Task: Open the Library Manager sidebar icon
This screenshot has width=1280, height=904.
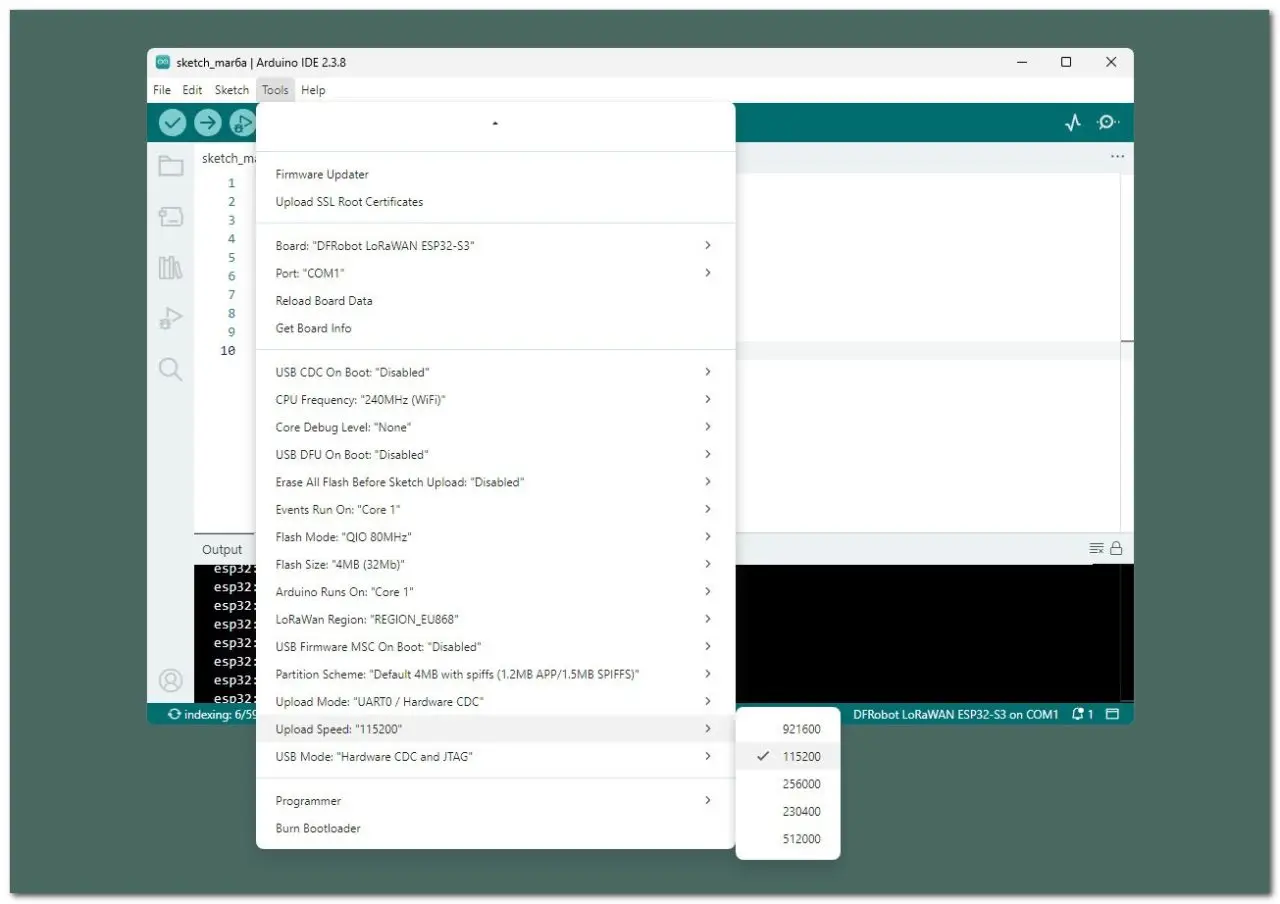Action: point(171,268)
